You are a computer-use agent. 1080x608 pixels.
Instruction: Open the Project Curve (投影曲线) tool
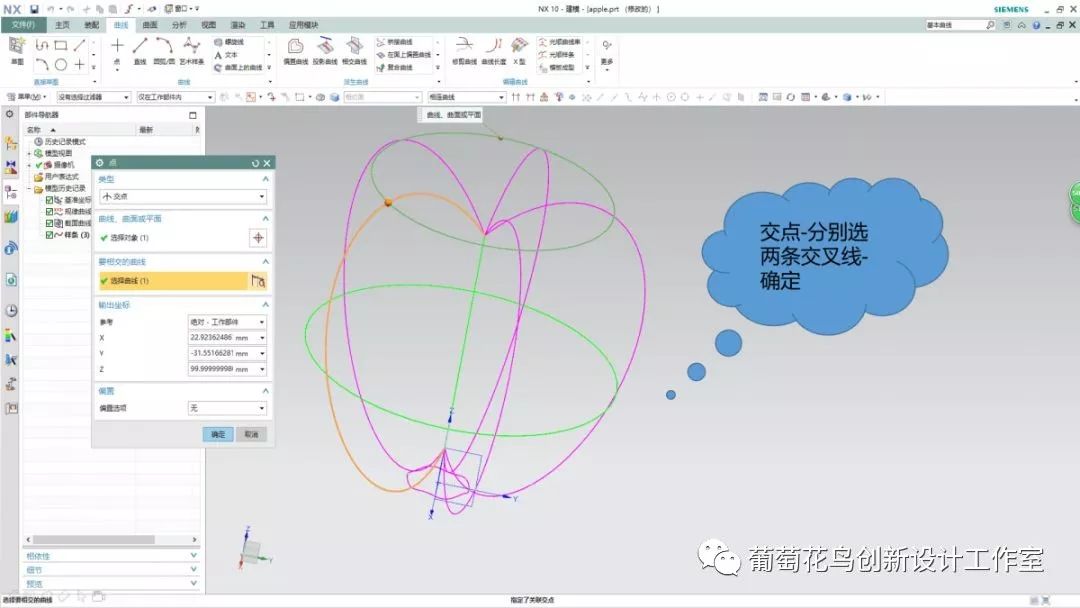(325, 52)
